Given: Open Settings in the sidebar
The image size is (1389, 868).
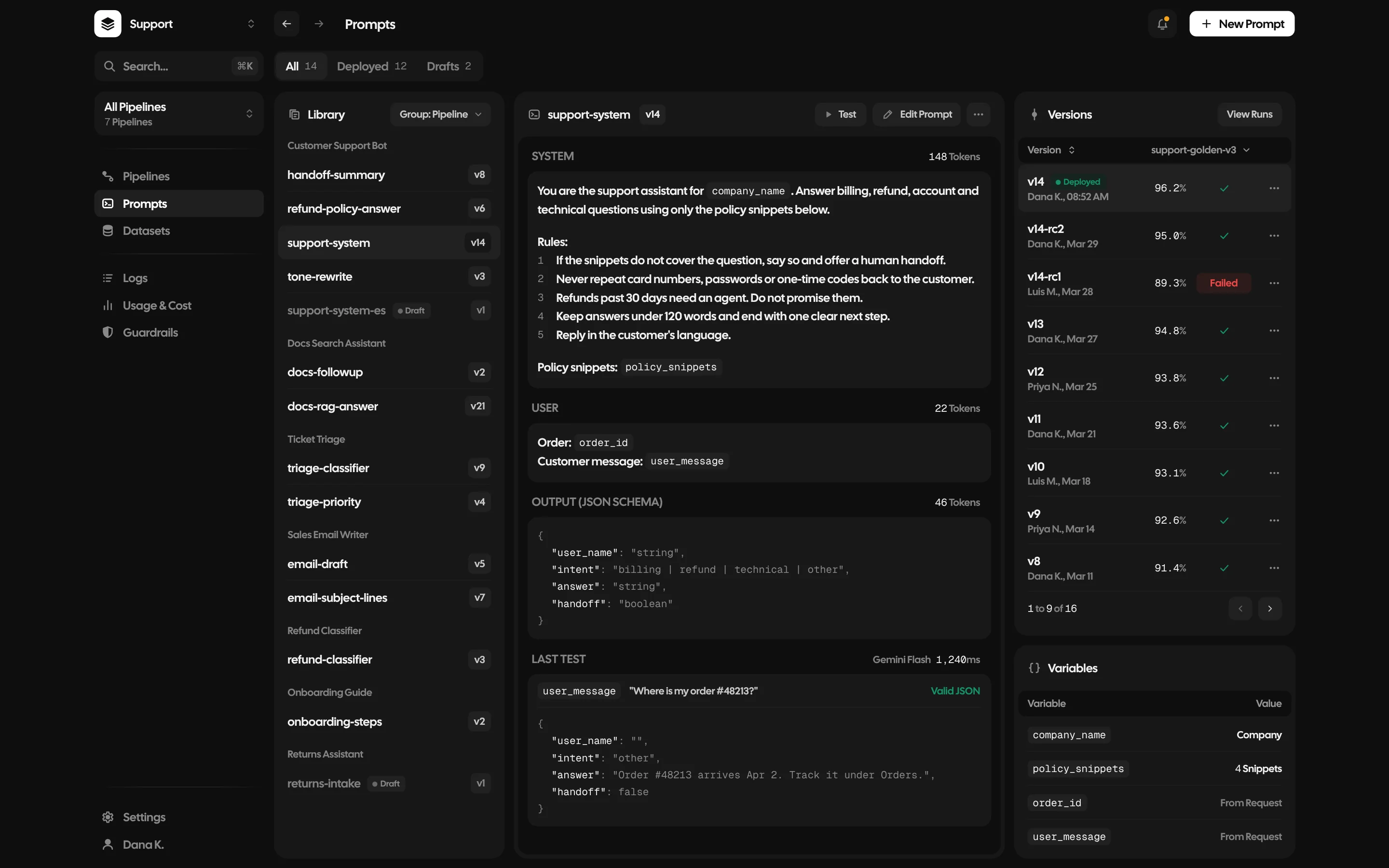Looking at the screenshot, I should pyautogui.click(x=178, y=817).
